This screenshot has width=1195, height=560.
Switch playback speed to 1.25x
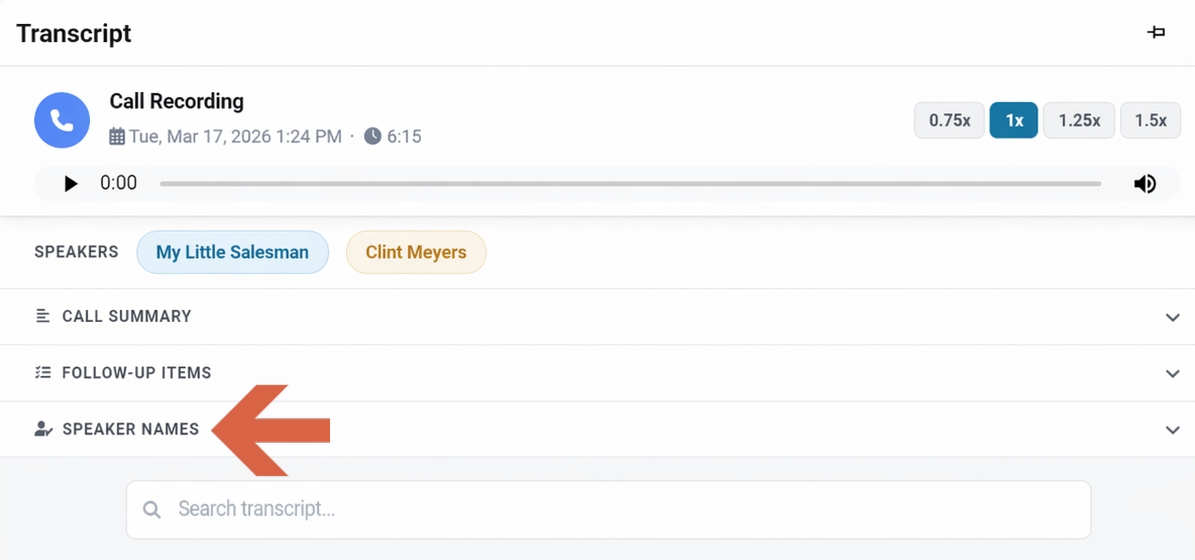[1079, 120]
